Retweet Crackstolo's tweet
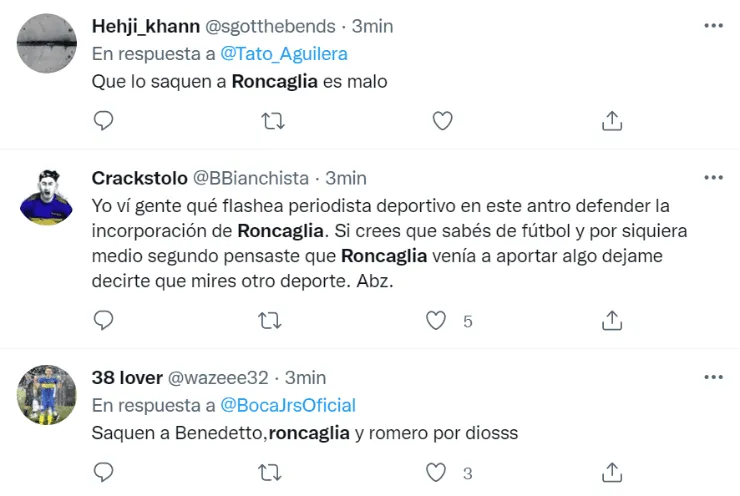Image resolution: width=740 pixels, height=496 pixels. (x=272, y=321)
